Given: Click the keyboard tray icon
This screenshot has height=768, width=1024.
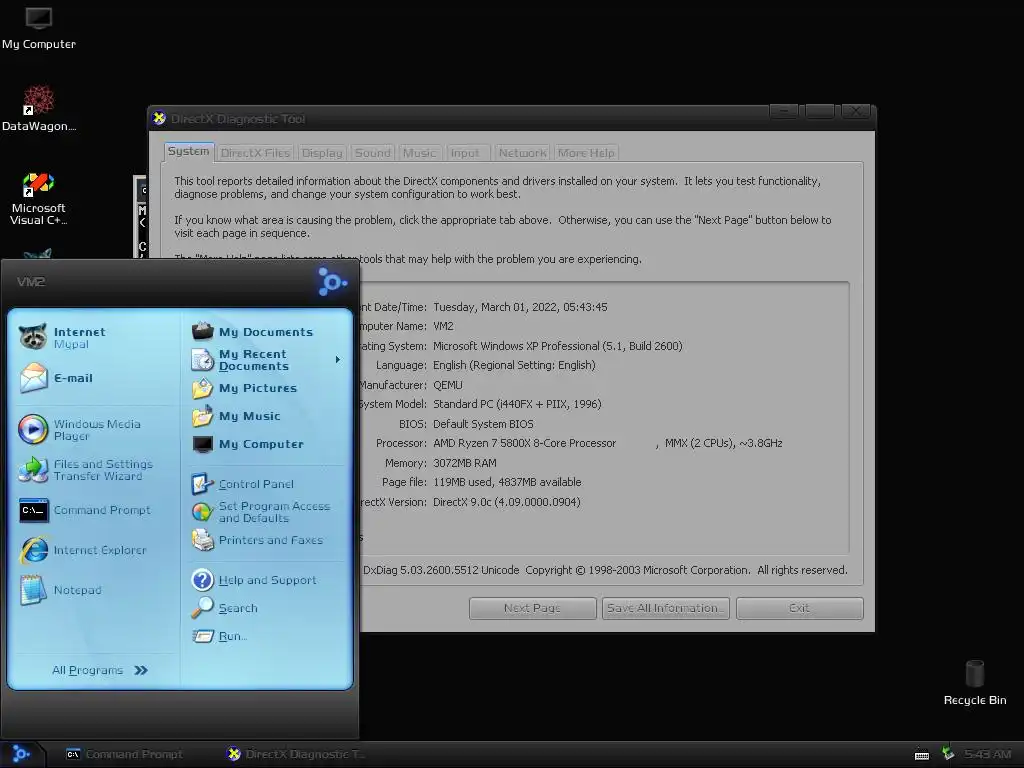Looking at the screenshot, I should tap(921, 755).
